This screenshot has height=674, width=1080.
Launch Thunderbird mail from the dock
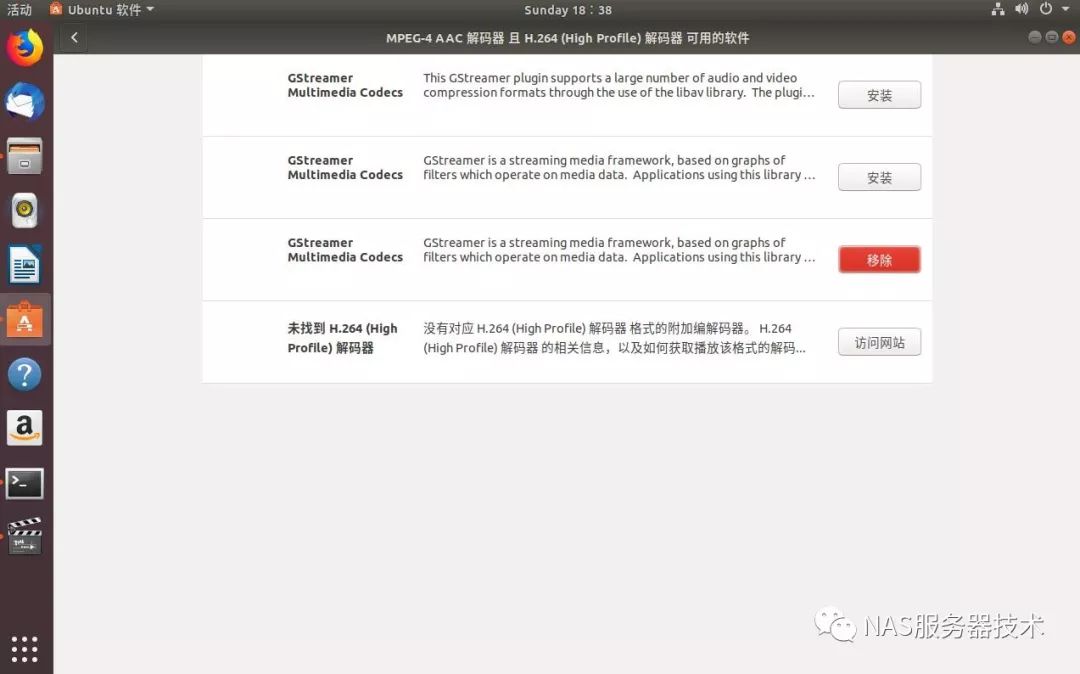point(25,102)
